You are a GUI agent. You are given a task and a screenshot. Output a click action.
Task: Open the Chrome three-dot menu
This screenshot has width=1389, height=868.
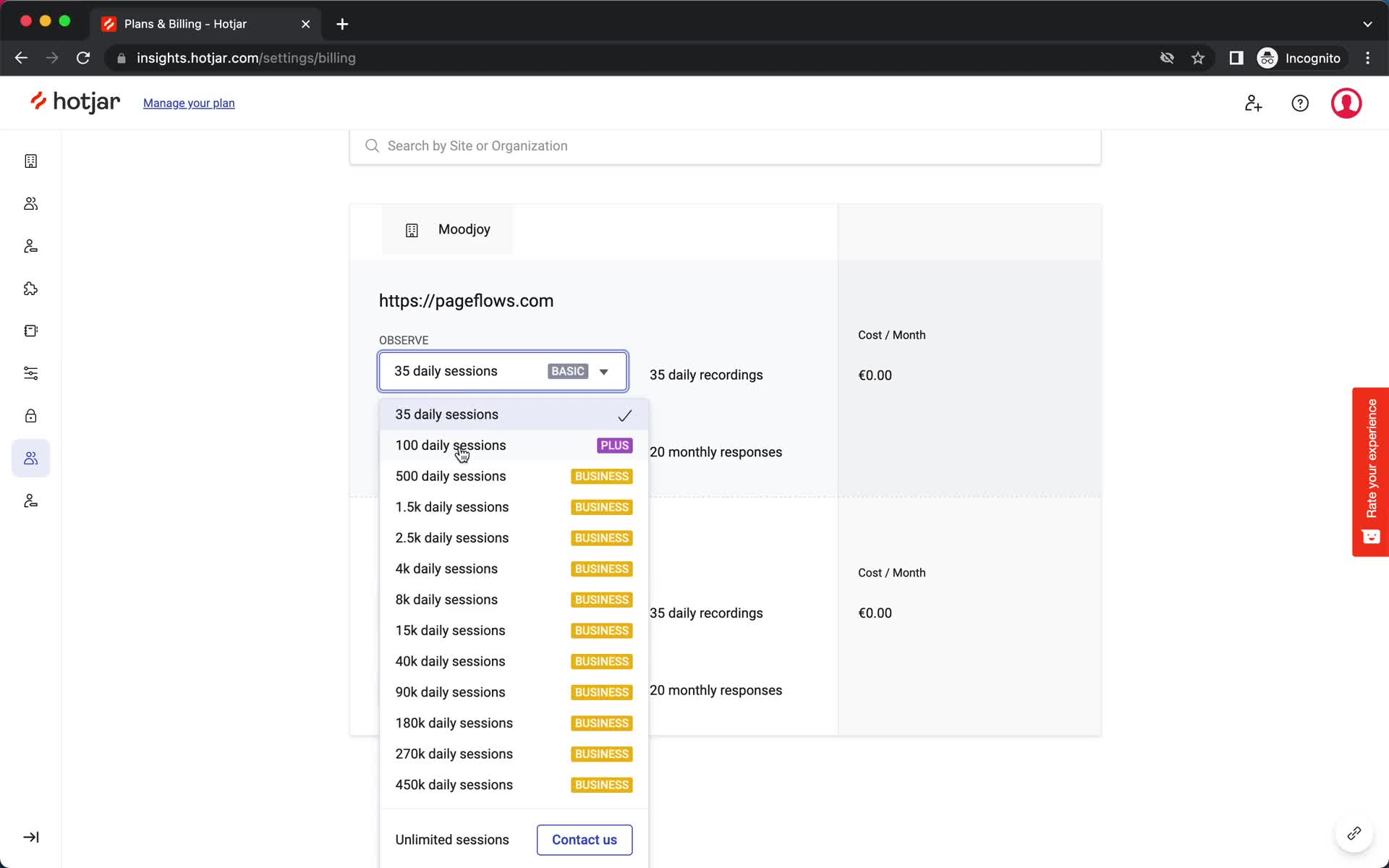(x=1367, y=58)
